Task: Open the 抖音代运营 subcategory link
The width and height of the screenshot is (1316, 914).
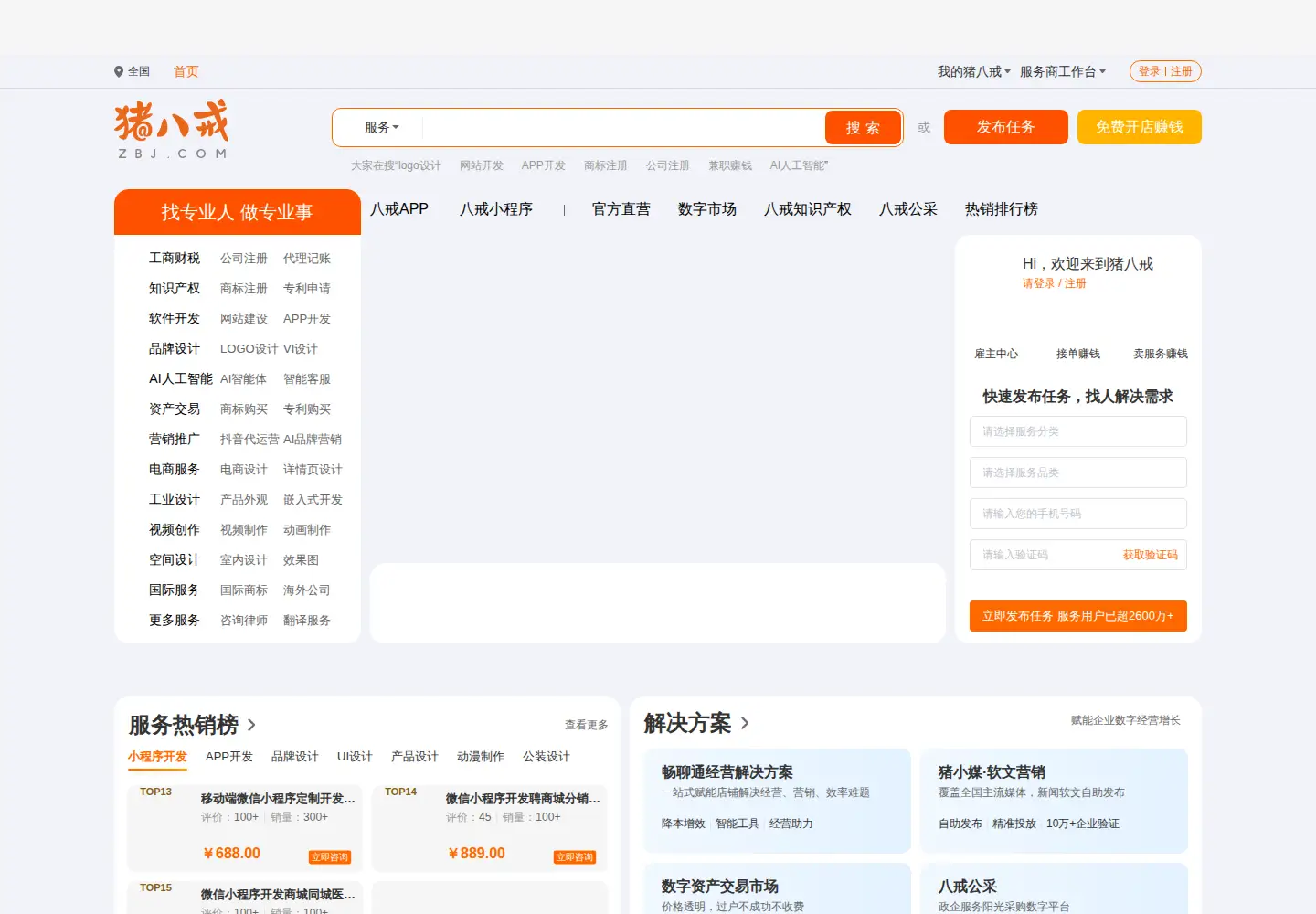Action: 249,440
